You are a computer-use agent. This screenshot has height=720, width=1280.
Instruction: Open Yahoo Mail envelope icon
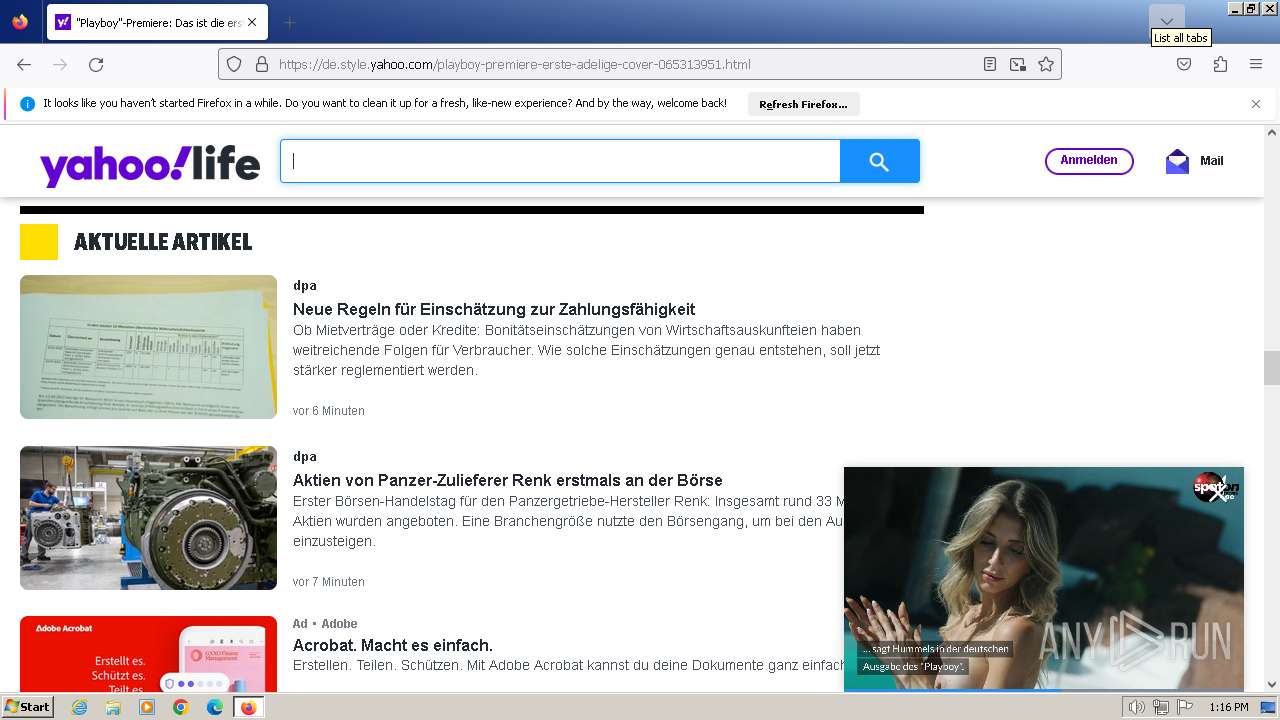click(1177, 161)
